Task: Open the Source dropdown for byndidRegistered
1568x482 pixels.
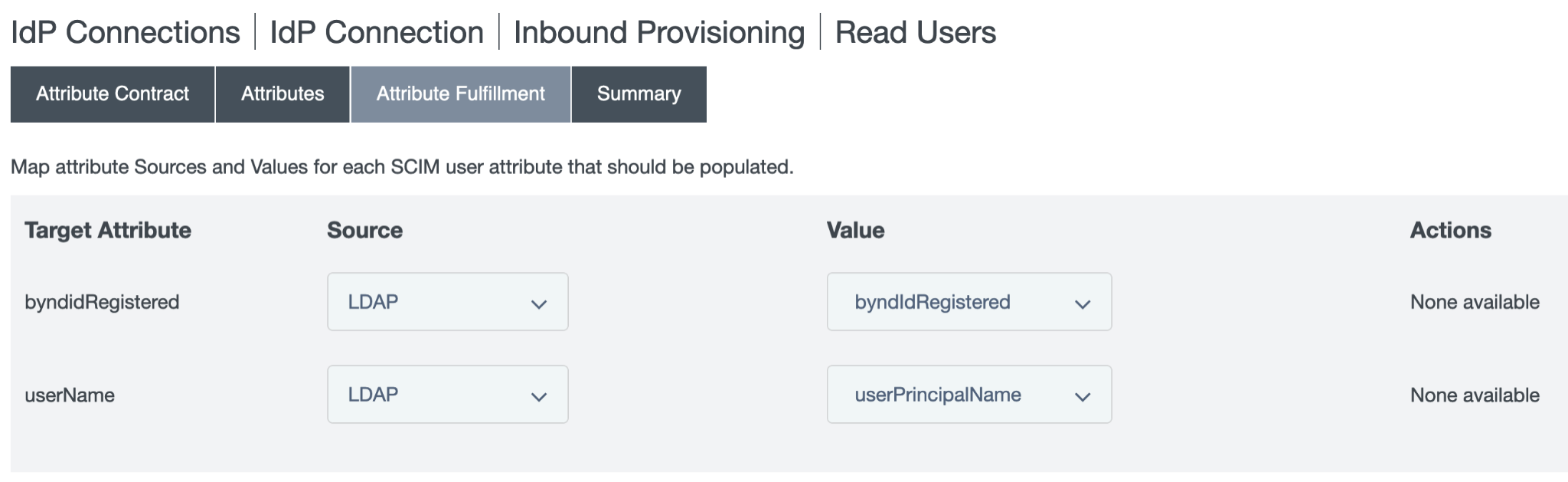Action: (447, 302)
